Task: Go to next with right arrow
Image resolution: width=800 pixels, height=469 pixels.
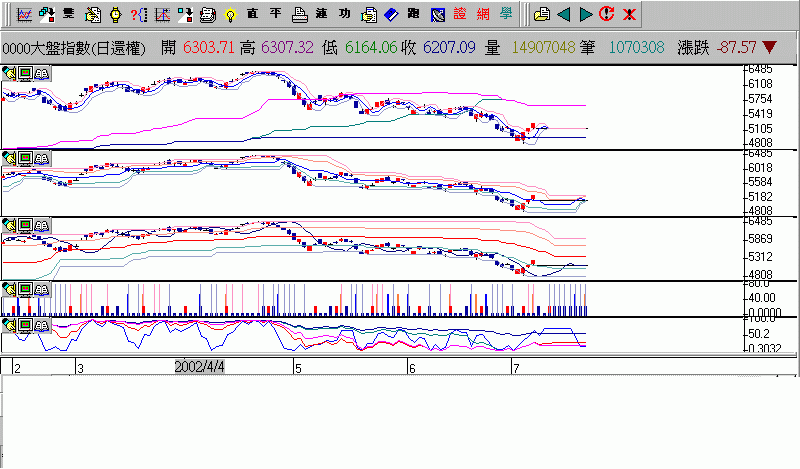Action: coord(585,14)
